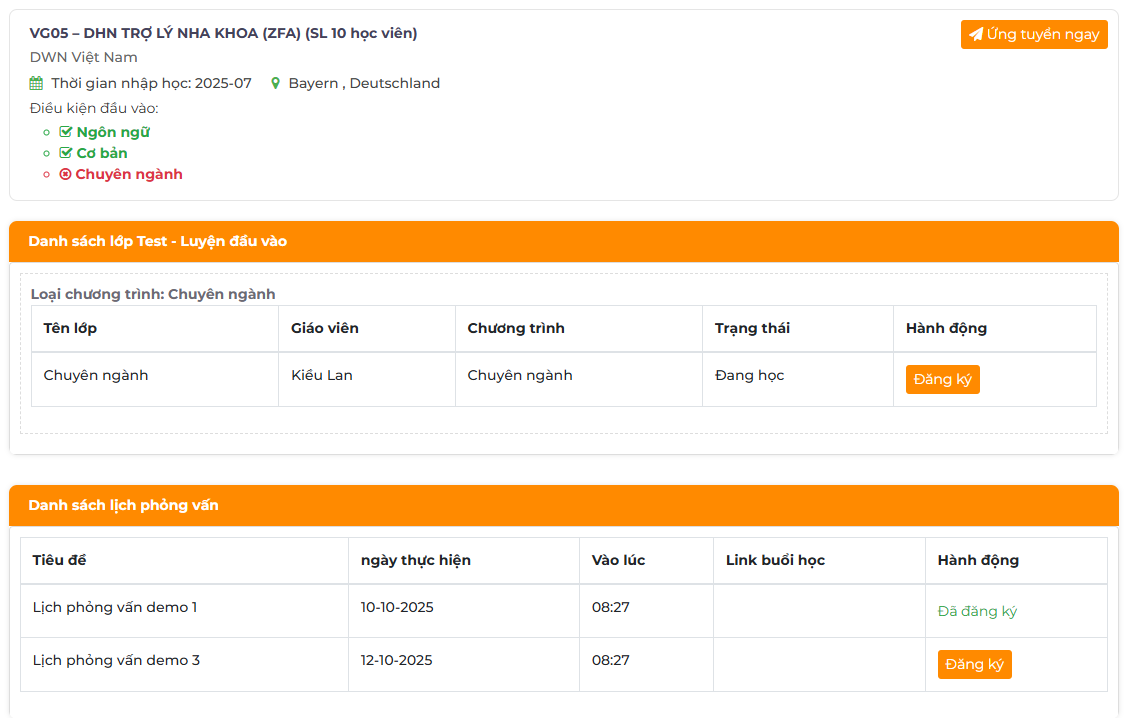Click the location pin icon before Bayern
The image size is (1125, 718).
276,84
